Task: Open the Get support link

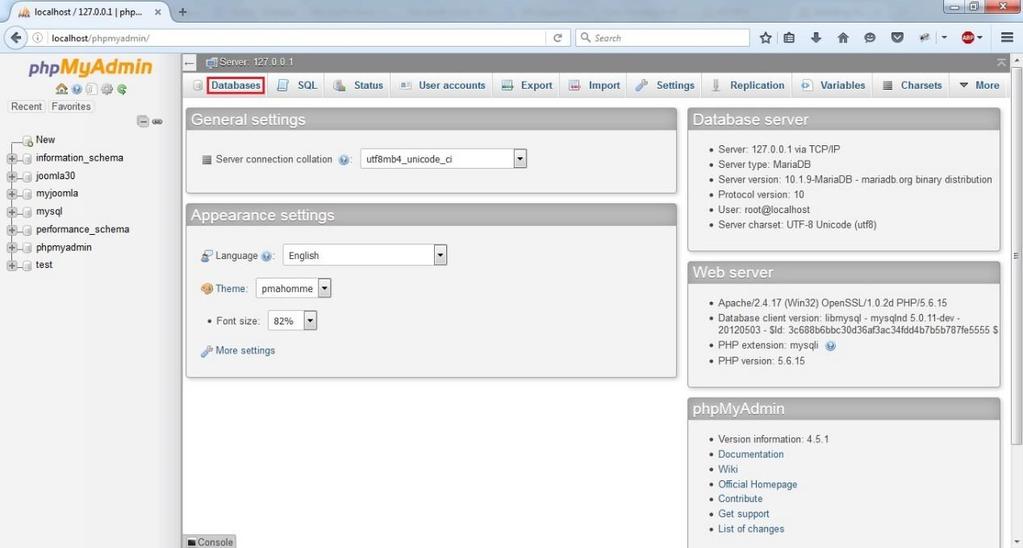Action: pos(744,513)
